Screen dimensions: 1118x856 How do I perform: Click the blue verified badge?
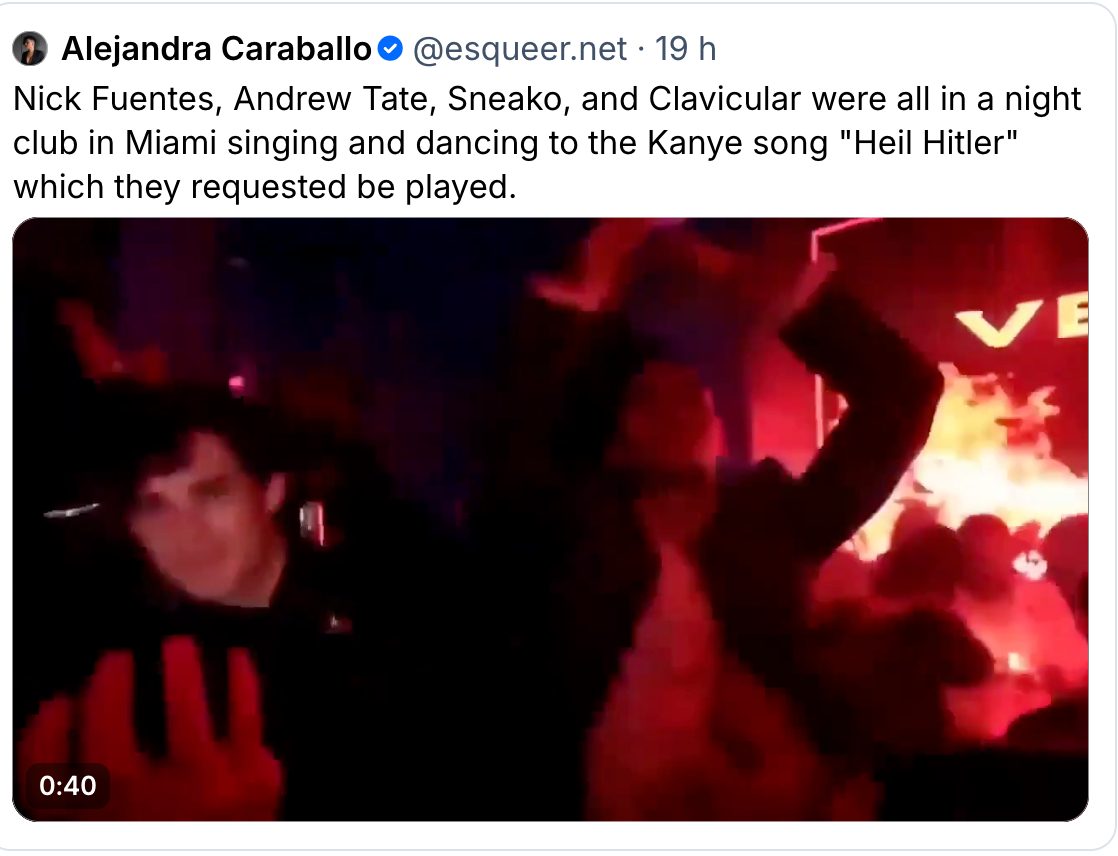(x=390, y=48)
